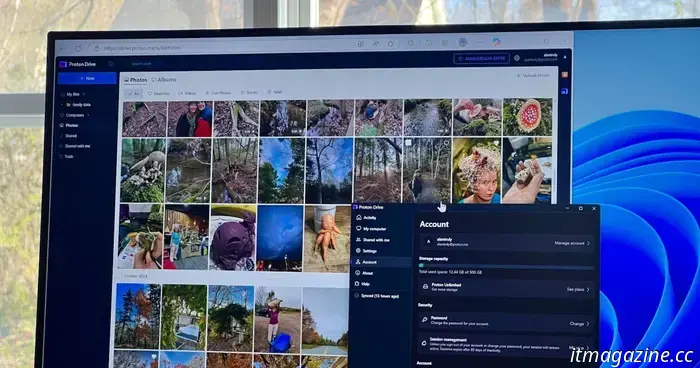Open Help in desktop app sidebar

[x=362, y=284]
